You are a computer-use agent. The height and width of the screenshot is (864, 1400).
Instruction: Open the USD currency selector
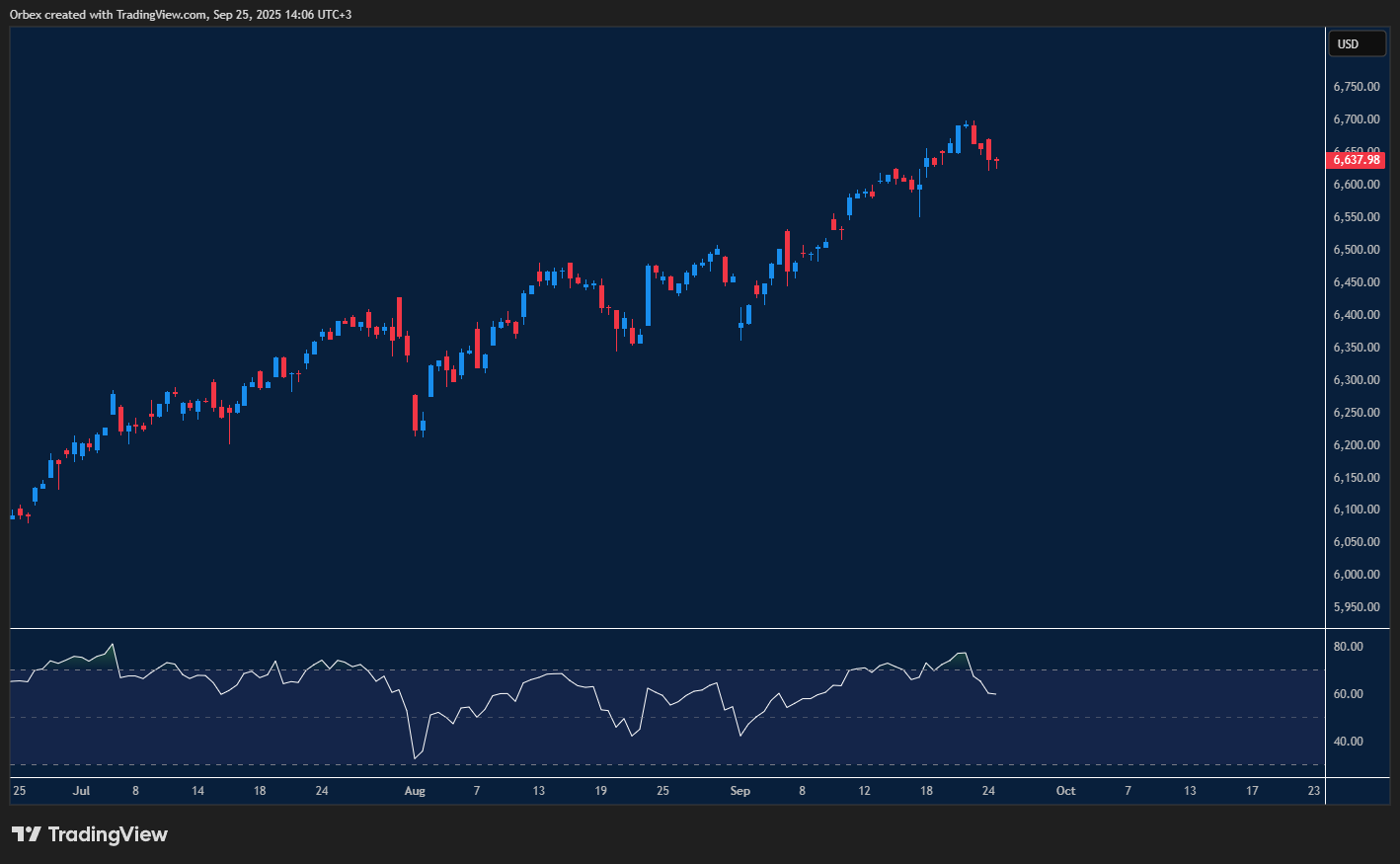coord(1357,44)
